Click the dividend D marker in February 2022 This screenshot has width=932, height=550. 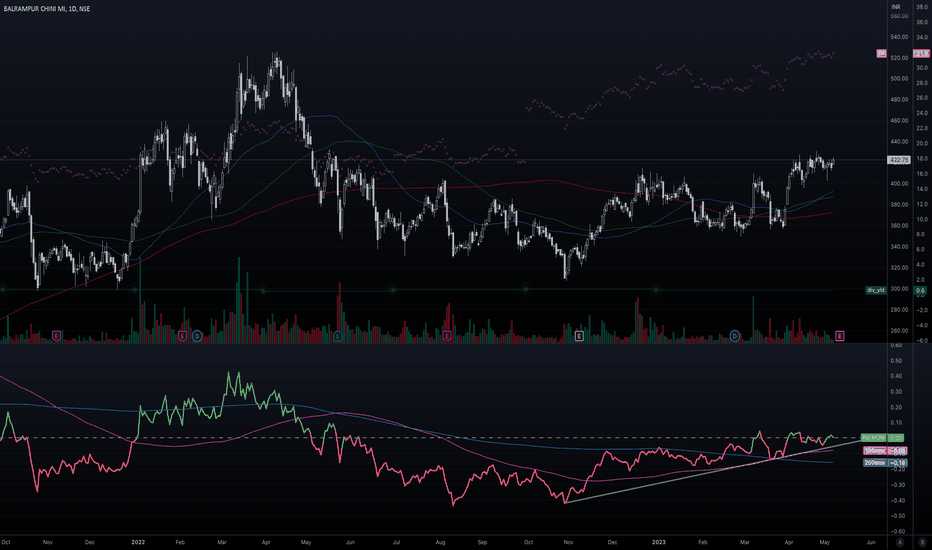(197, 337)
